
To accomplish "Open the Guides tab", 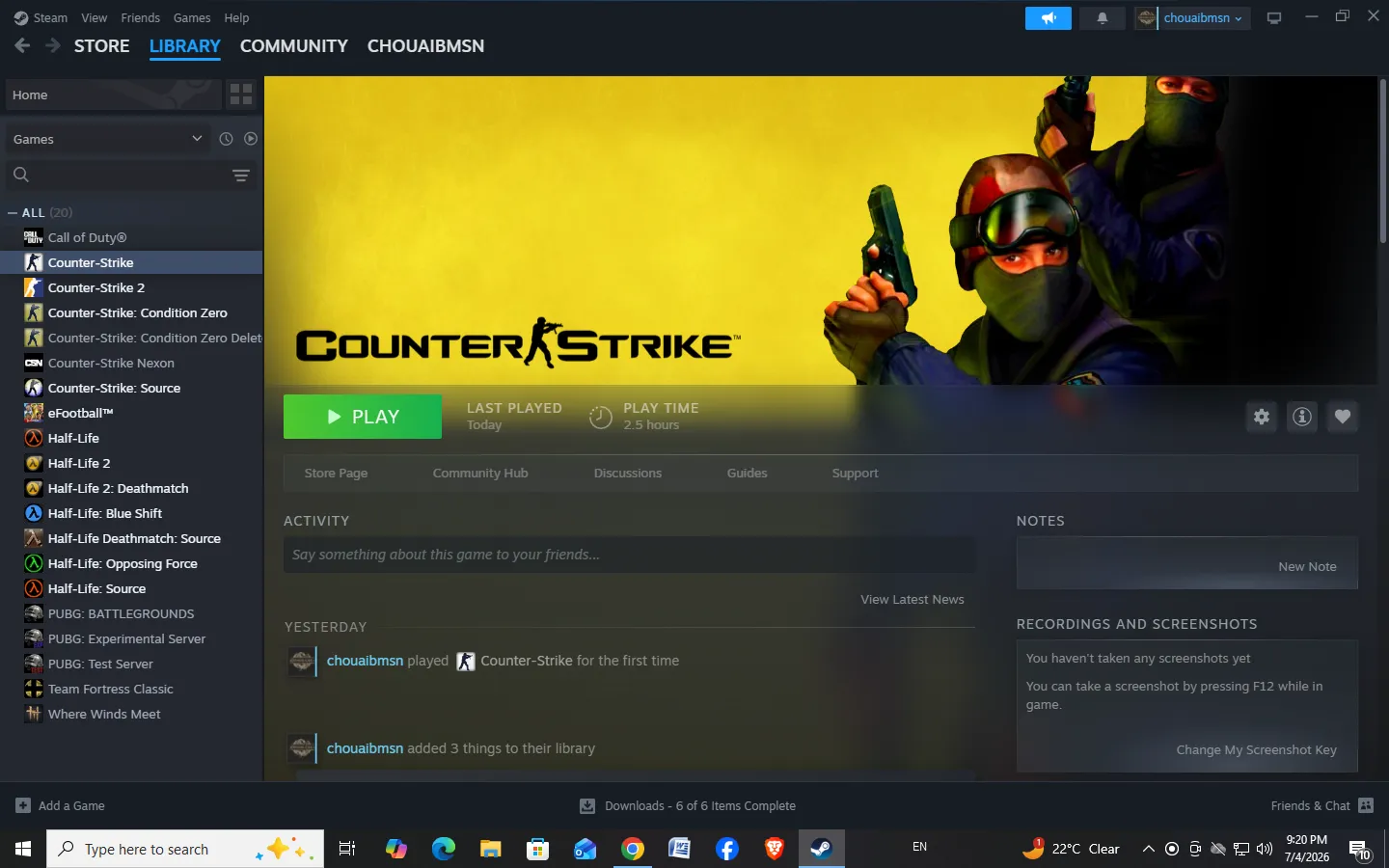I will (748, 473).
